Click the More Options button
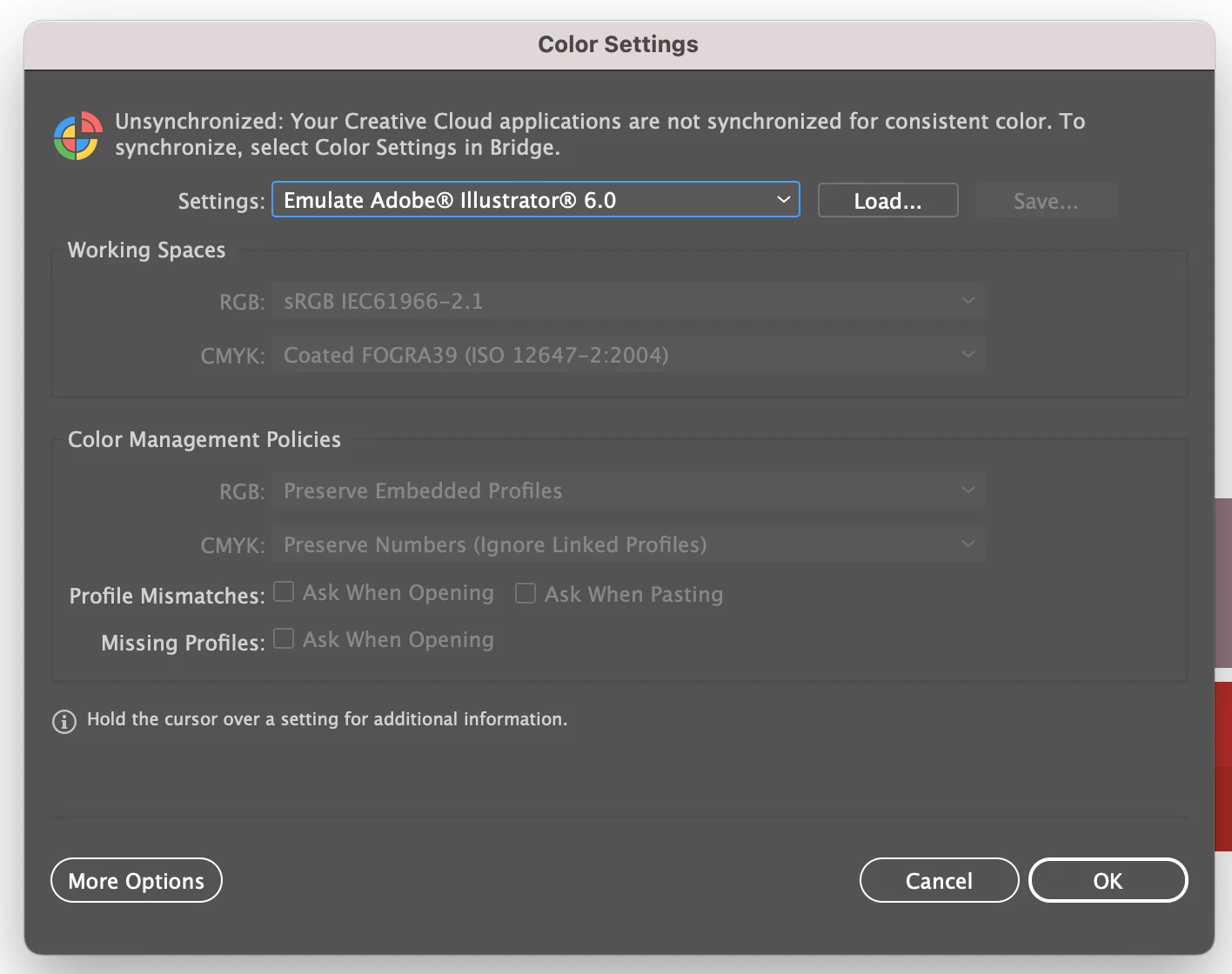Image resolution: width=1232 pixels, height=974 pixels. pyautogui.click(x=137, y=881)
